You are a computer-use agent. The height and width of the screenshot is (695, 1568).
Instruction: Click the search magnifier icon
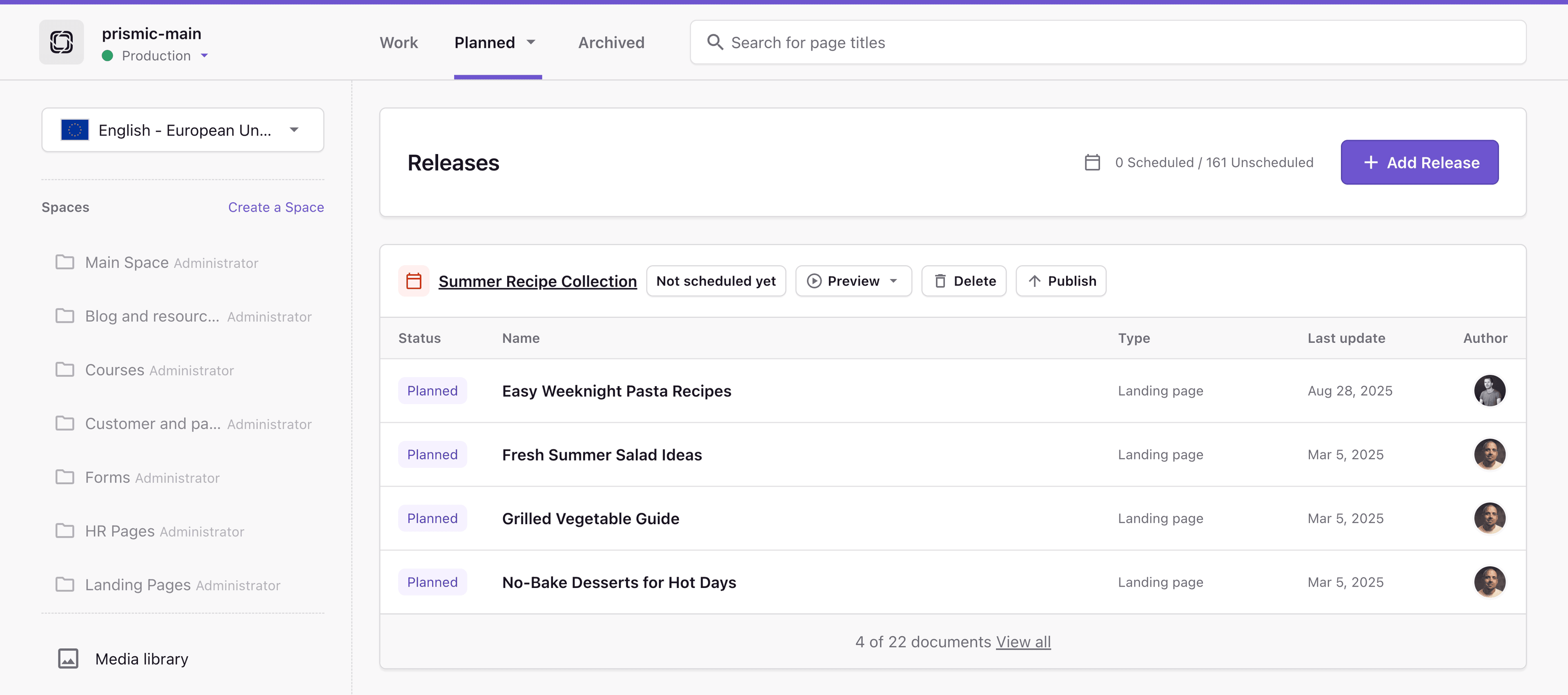[715, 42]
